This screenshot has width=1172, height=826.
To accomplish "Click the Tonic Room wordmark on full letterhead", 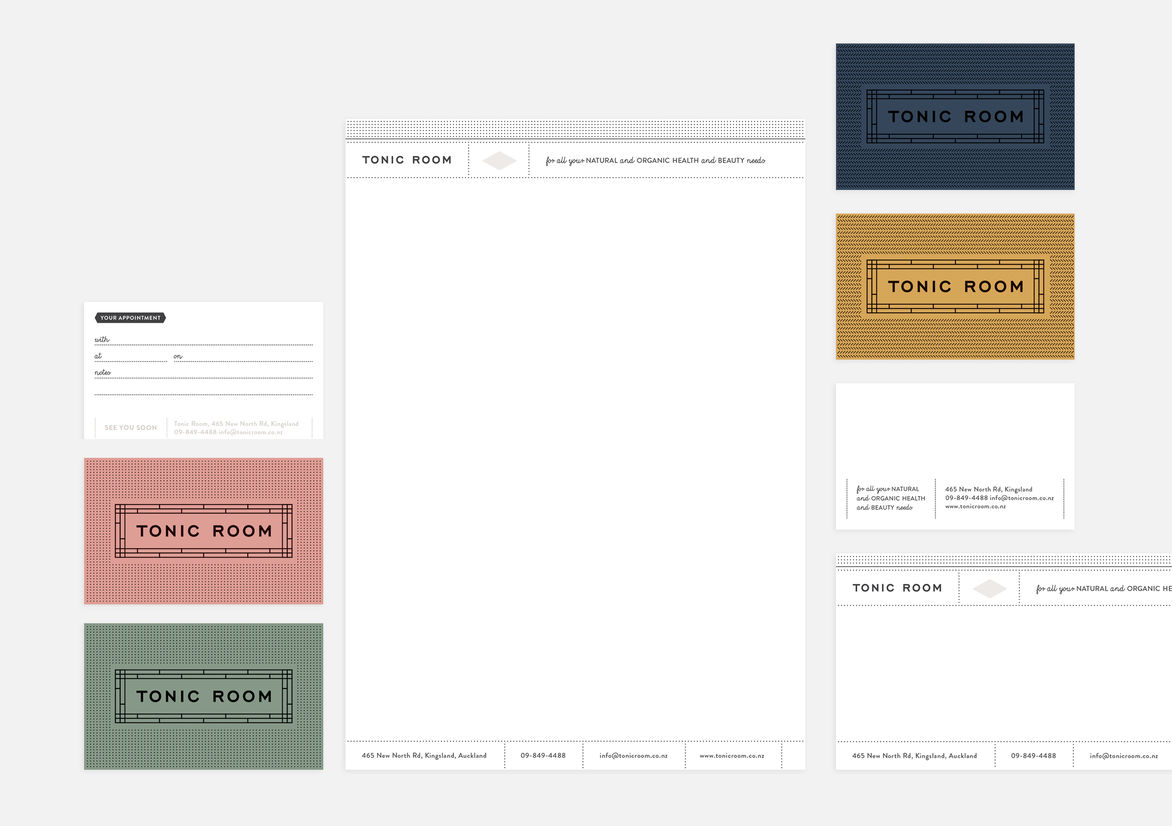I will pos(407,160).
